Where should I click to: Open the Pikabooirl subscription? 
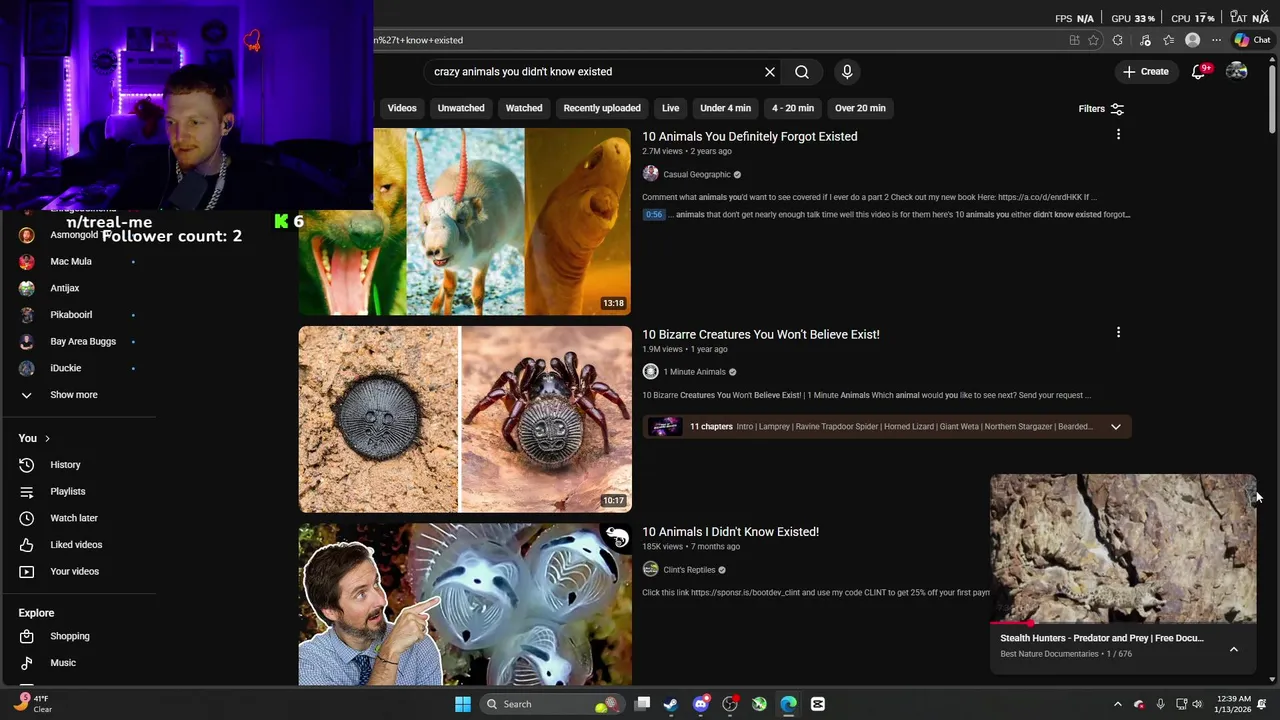[x=71, y=315]
